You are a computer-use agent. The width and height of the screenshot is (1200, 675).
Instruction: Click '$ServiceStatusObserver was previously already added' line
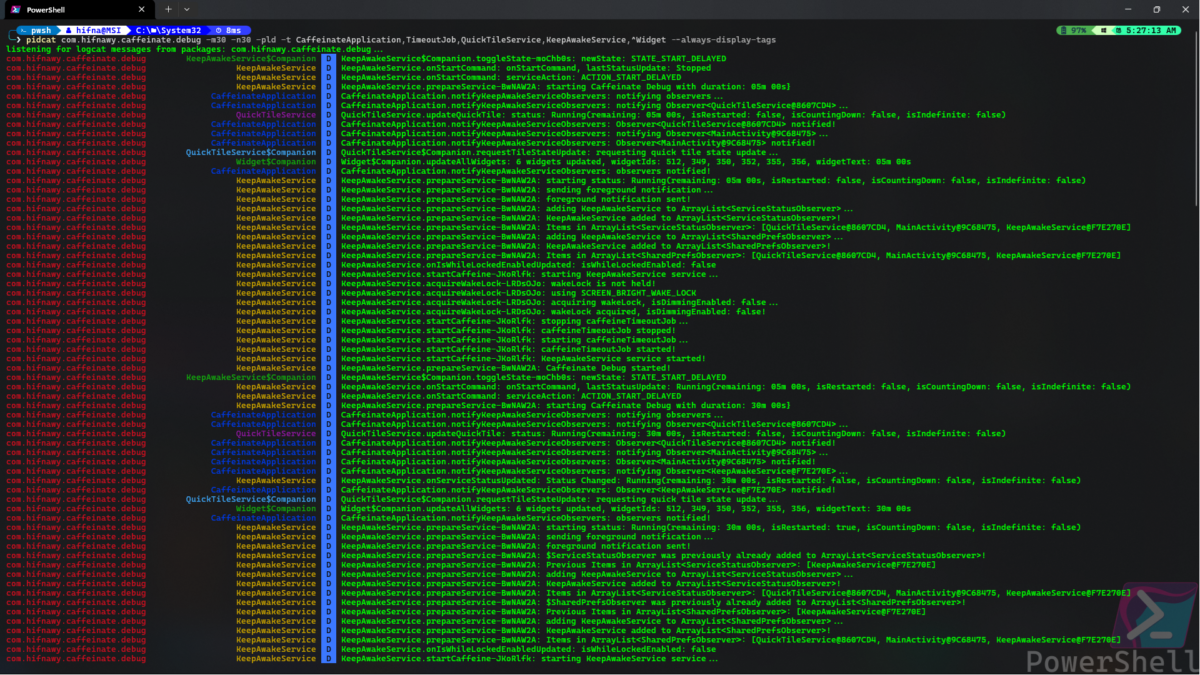click(x=663, y=555)
